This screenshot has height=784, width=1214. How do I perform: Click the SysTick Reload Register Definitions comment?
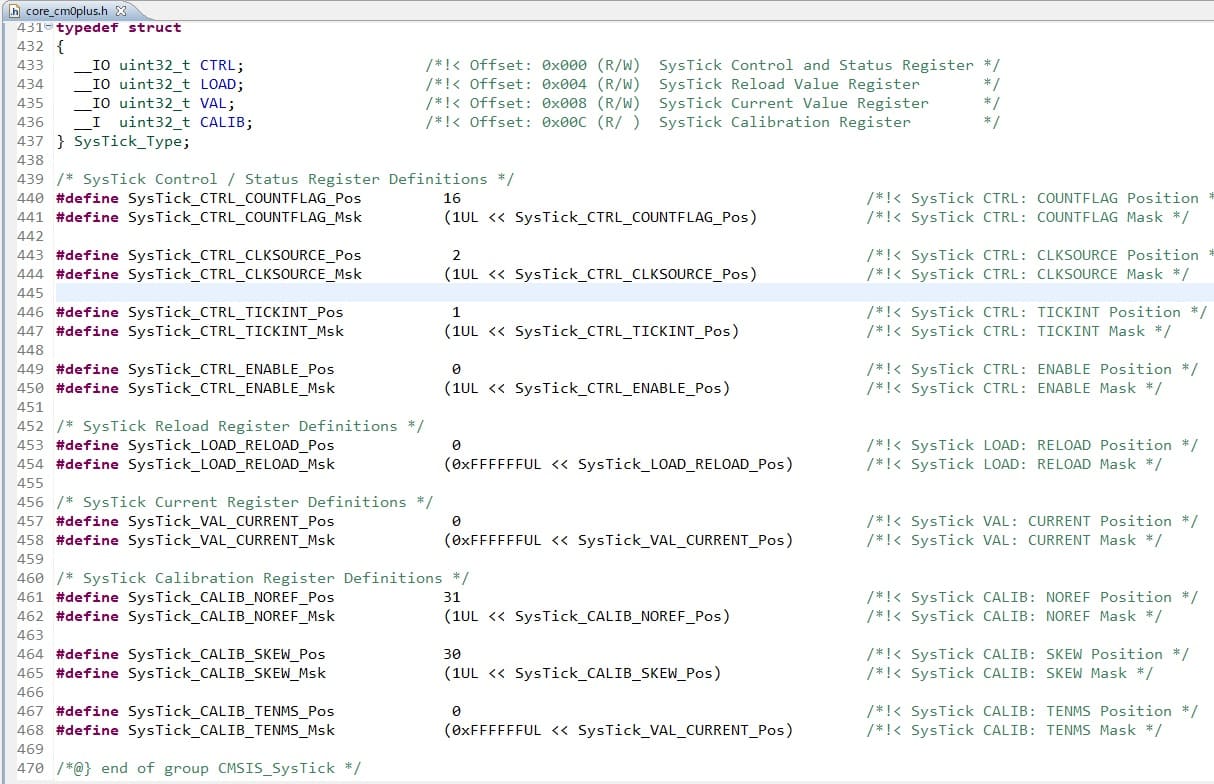[240, 426]
